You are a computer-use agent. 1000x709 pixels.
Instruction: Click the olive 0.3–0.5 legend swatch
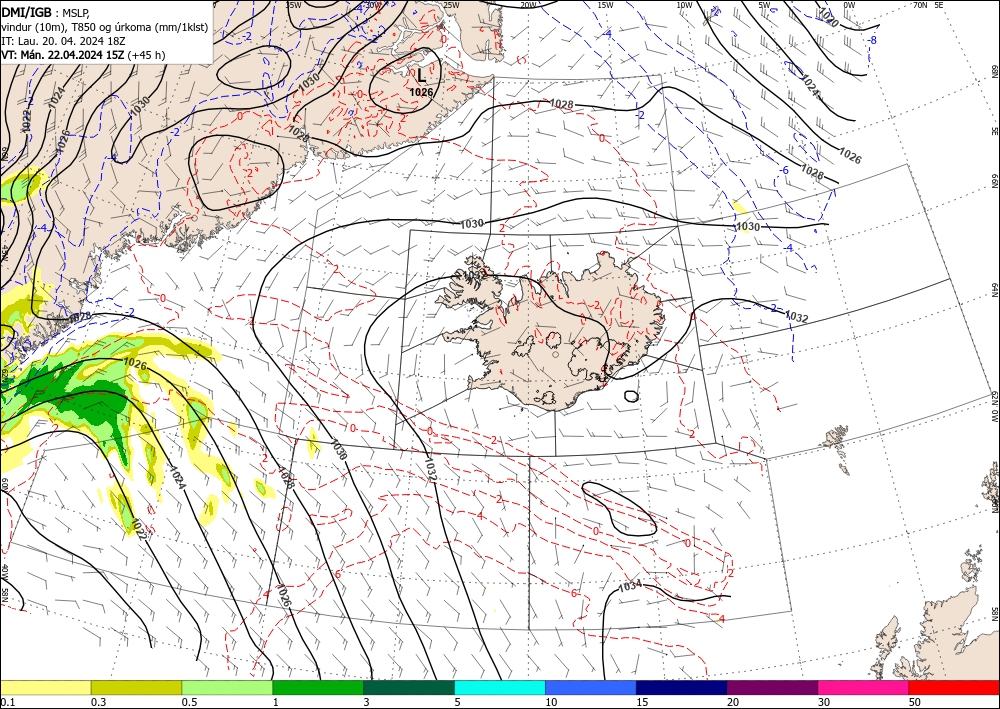(136, 687)
